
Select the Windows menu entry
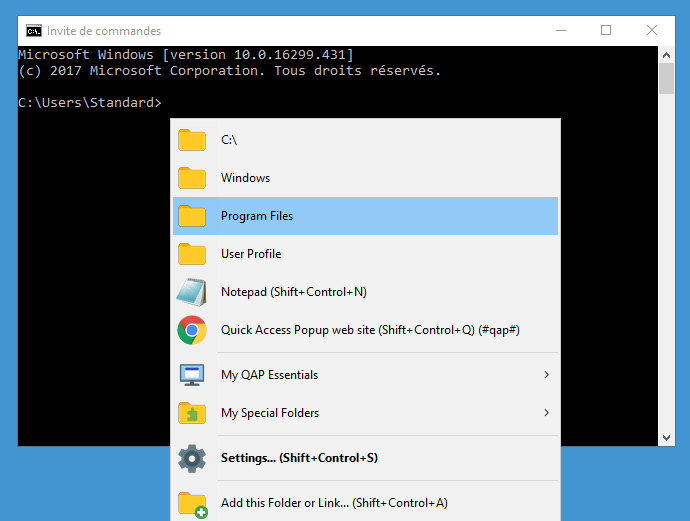[x=365, y=178]
